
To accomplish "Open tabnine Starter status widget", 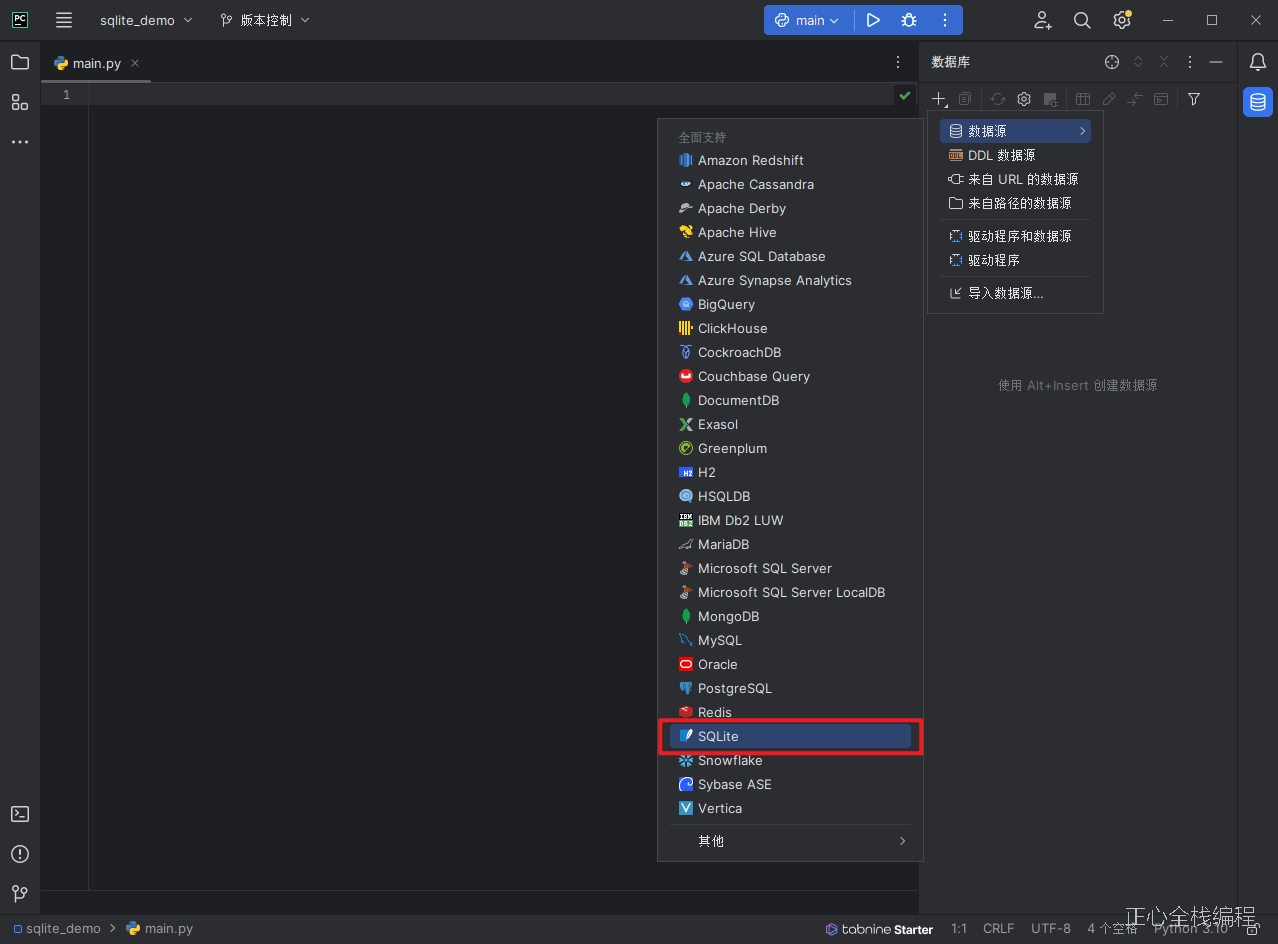I will point(880,929).
